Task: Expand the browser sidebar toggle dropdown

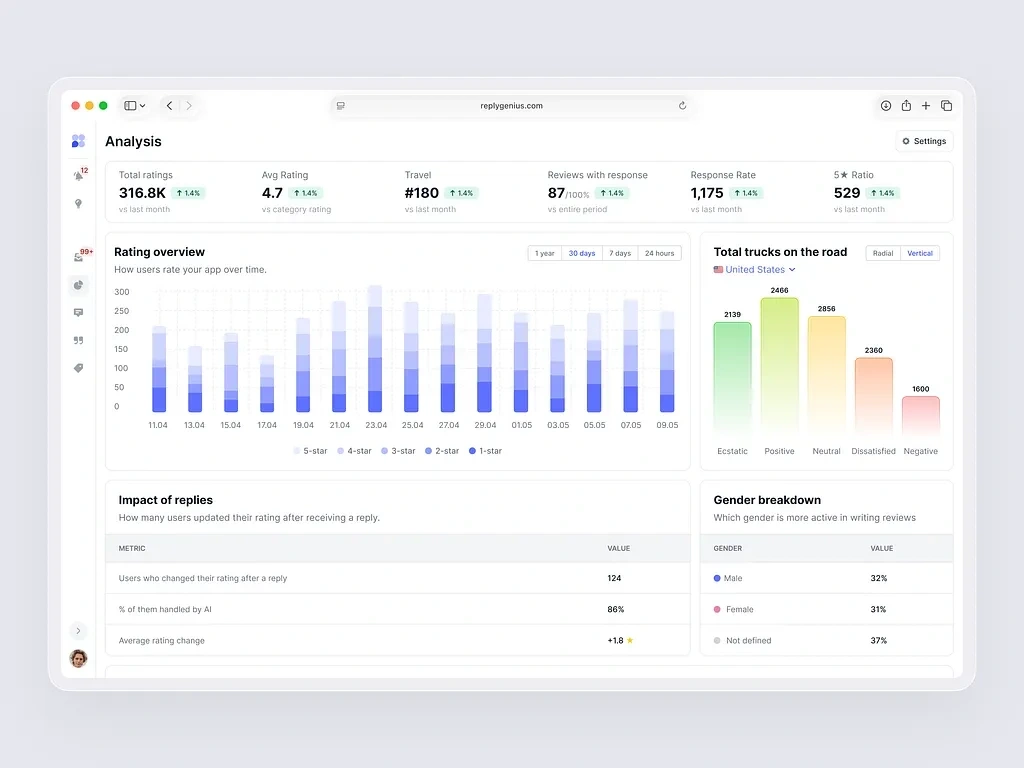Action: pos(135,105)
